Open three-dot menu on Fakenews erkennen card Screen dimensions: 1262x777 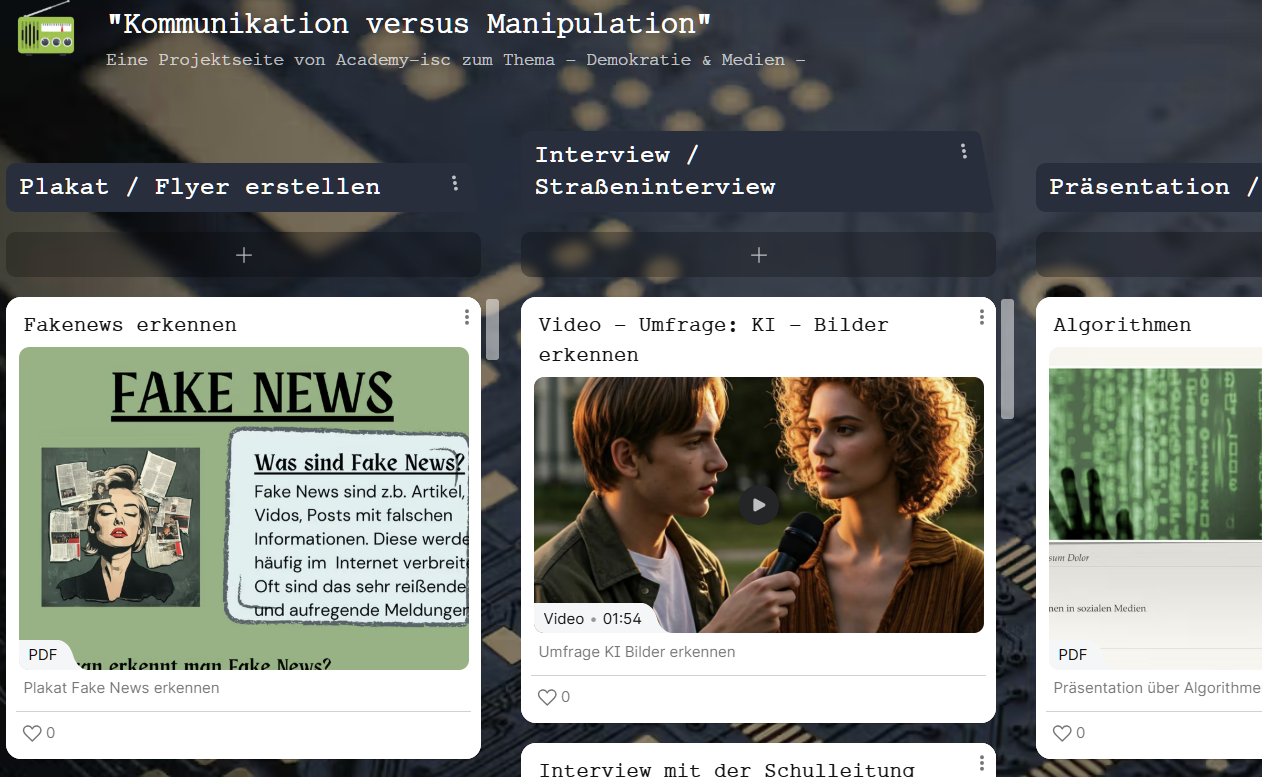466,317
